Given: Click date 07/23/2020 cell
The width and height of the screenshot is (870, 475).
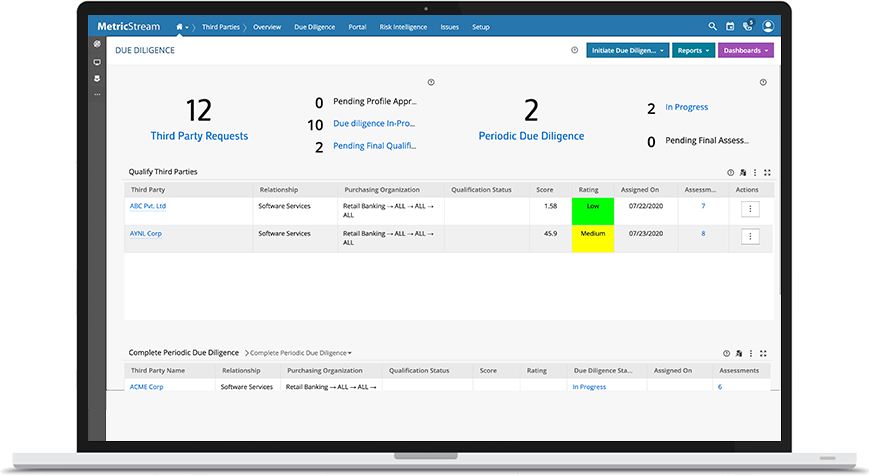Looking at the screenshot, I should 646,234.
